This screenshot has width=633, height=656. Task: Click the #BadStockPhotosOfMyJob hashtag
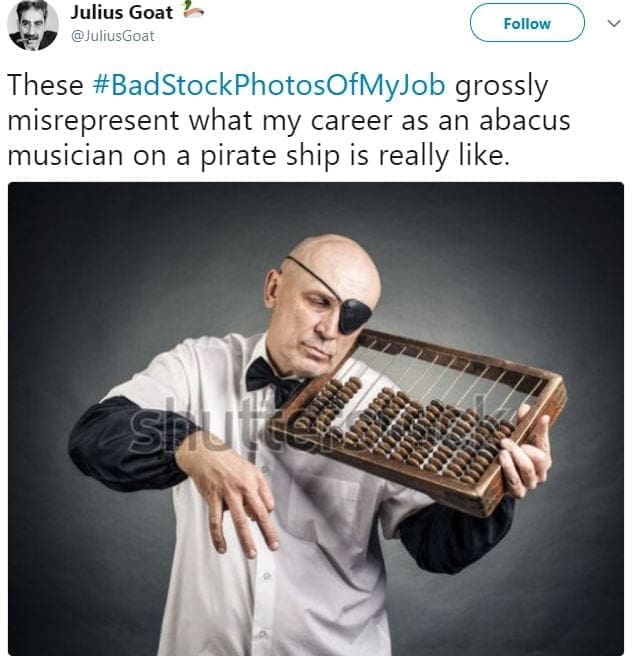(x=268, y=85)
